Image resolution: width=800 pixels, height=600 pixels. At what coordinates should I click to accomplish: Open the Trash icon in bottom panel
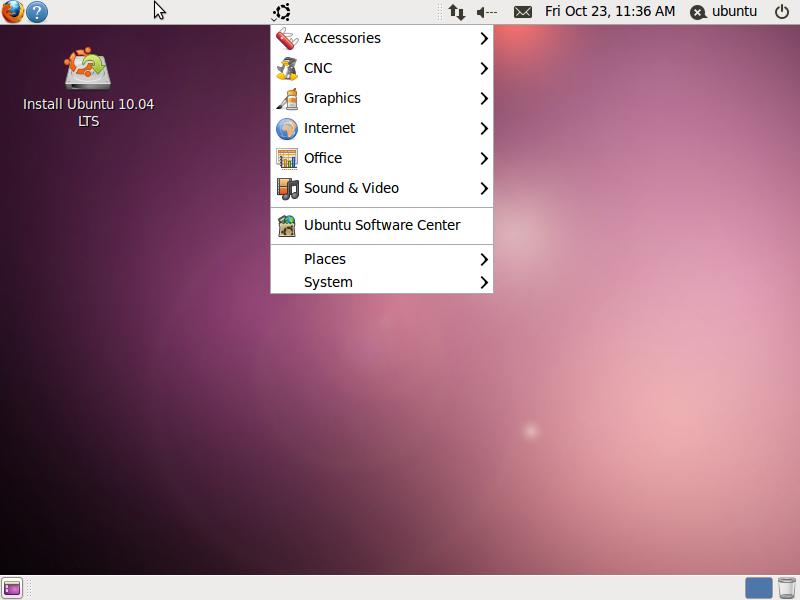[x=787, y=588]
